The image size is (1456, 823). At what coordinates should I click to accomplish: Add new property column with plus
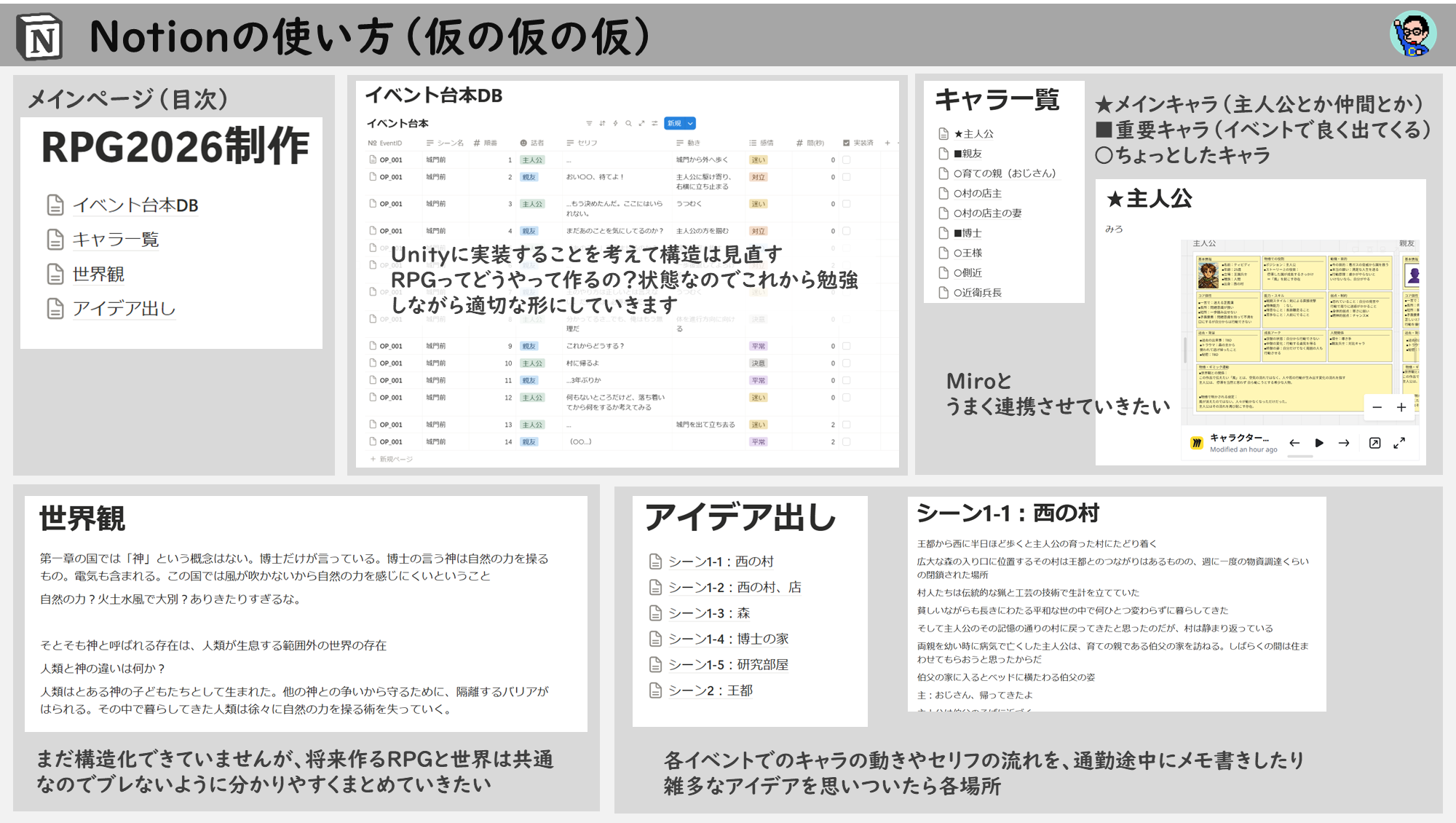coord(887,143)
